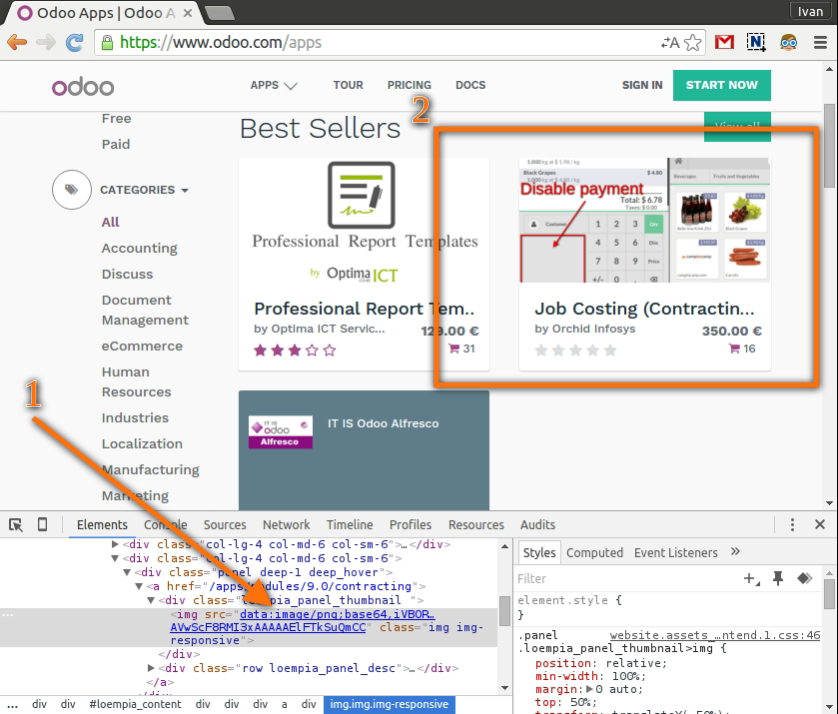
Task: Switch to the Sources tab
Action: click(x=224, y=525)
